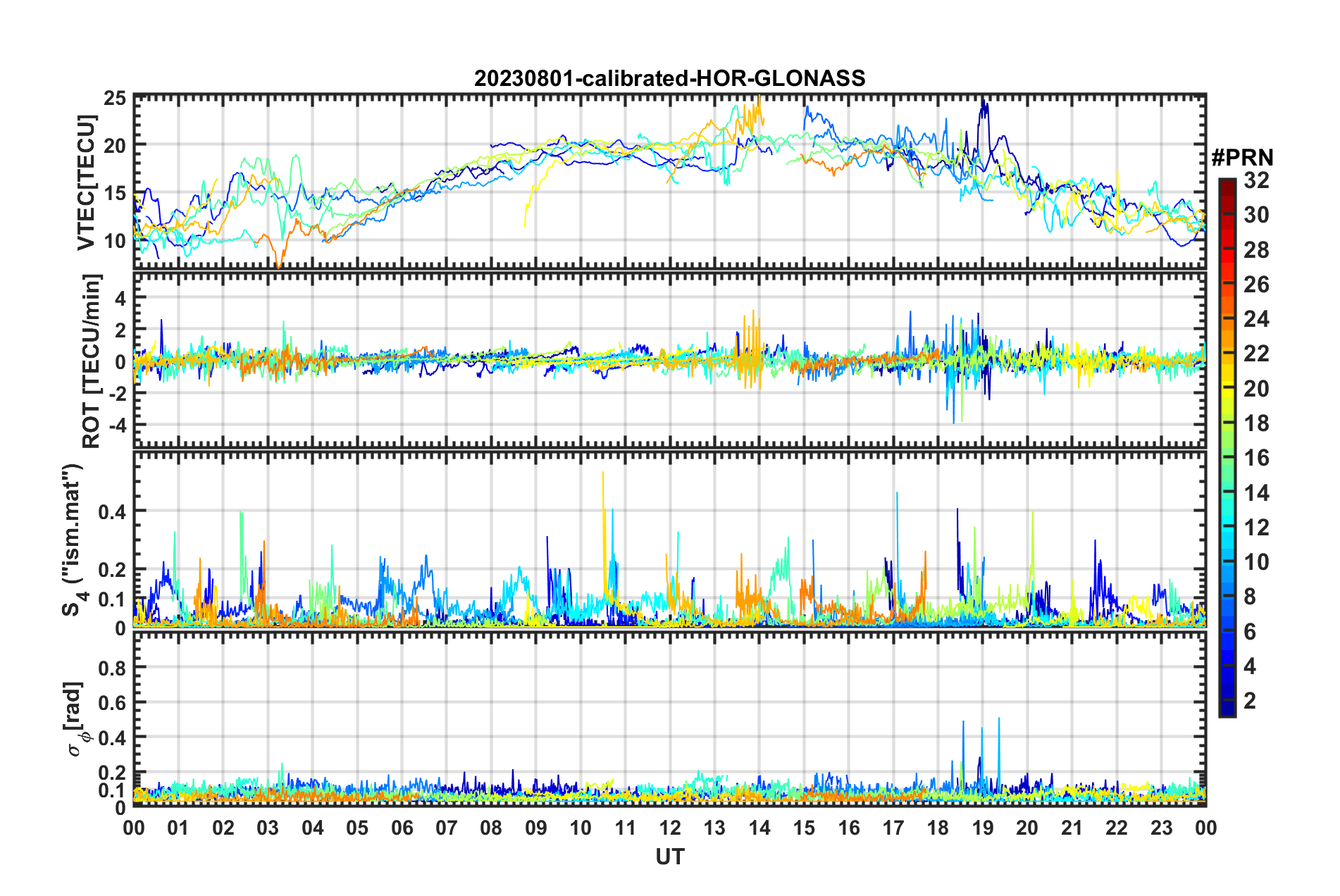Click the "14" hour tick on UT axis
The width and height of the screenshot is (1340, 896).
click(759, 827)
